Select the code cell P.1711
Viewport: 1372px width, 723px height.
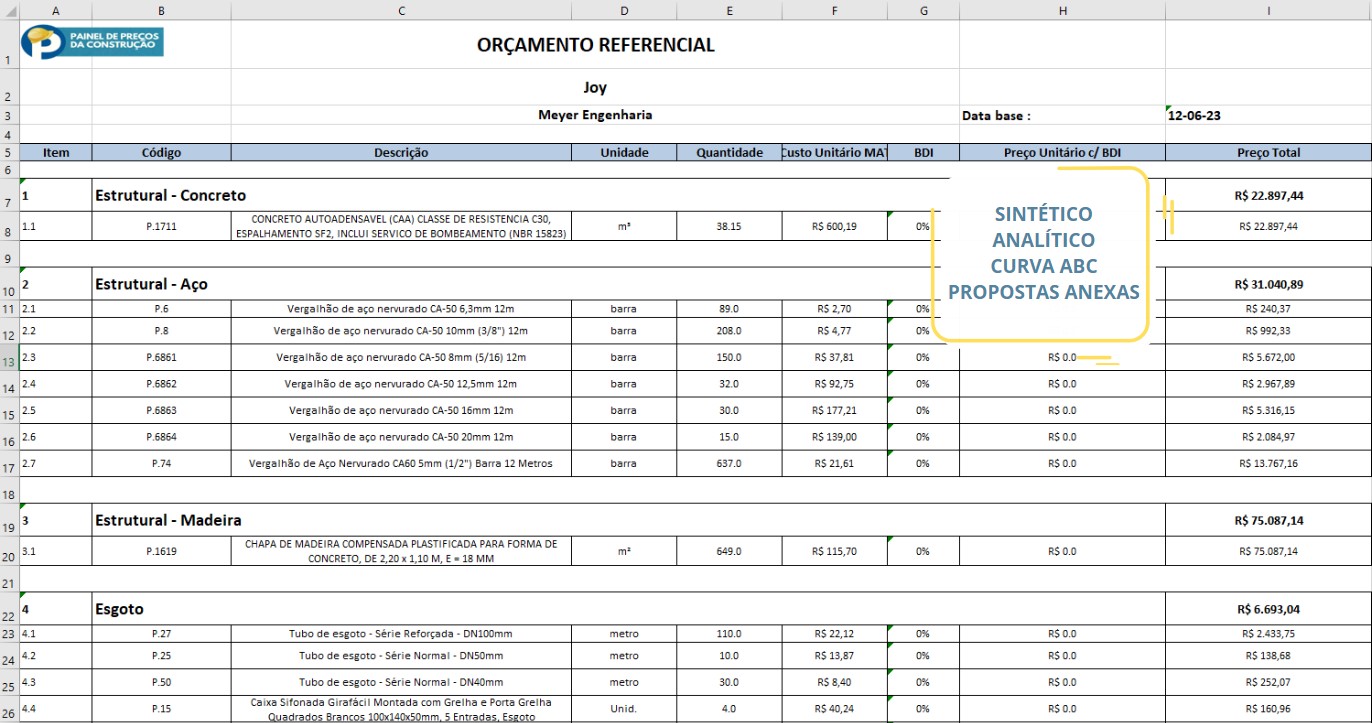pyautogui.click(x=160, y=225)
